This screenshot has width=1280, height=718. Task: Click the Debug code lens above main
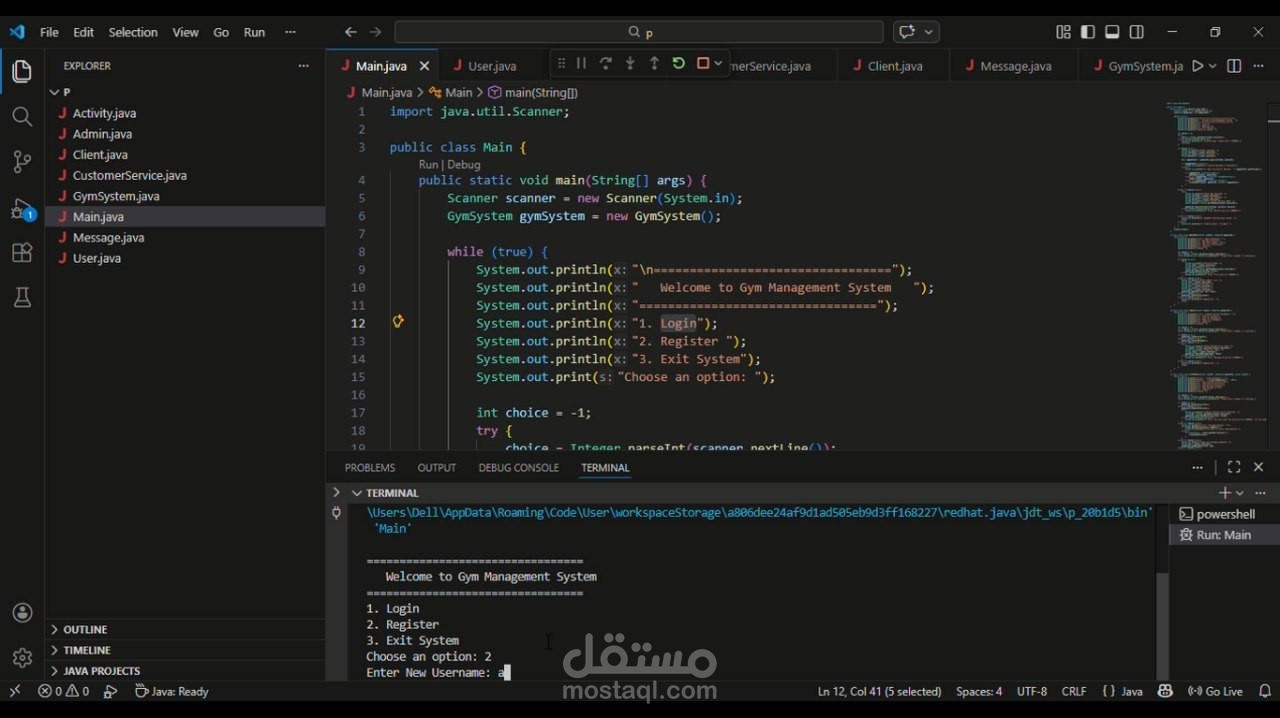point(464,164)
